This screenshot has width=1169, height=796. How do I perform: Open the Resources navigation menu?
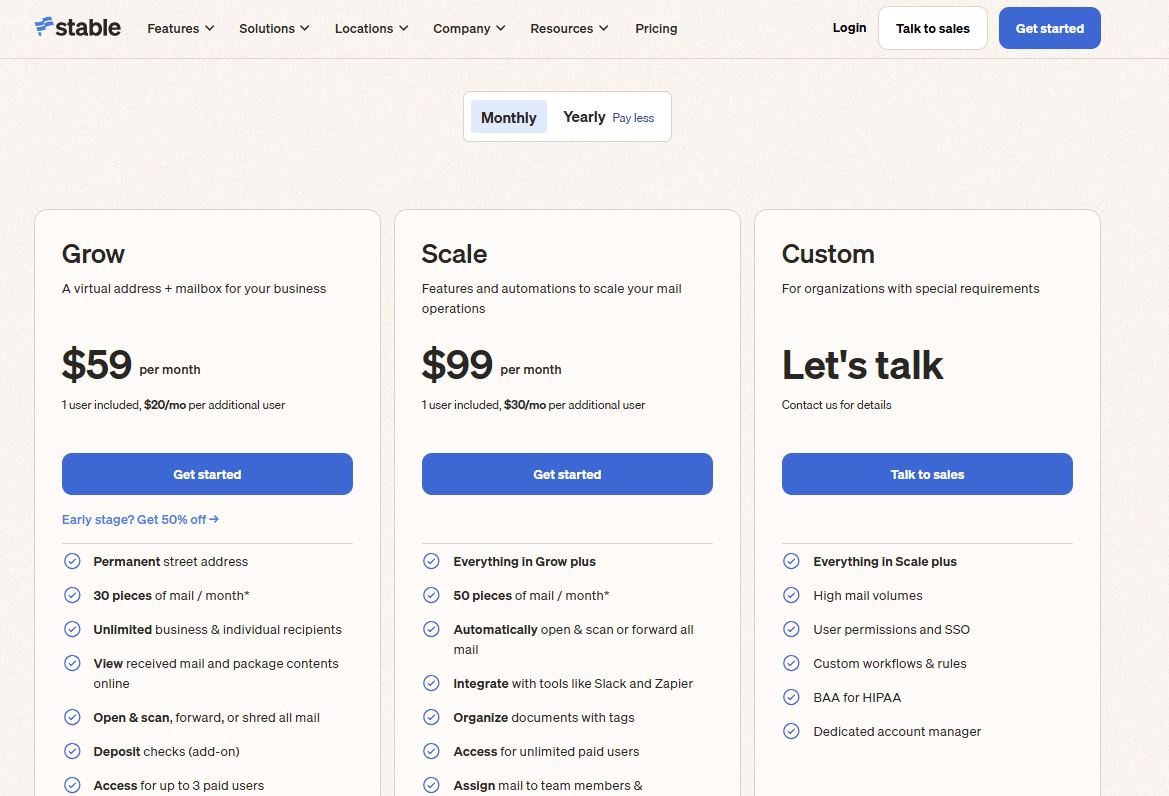click(569, 28)
